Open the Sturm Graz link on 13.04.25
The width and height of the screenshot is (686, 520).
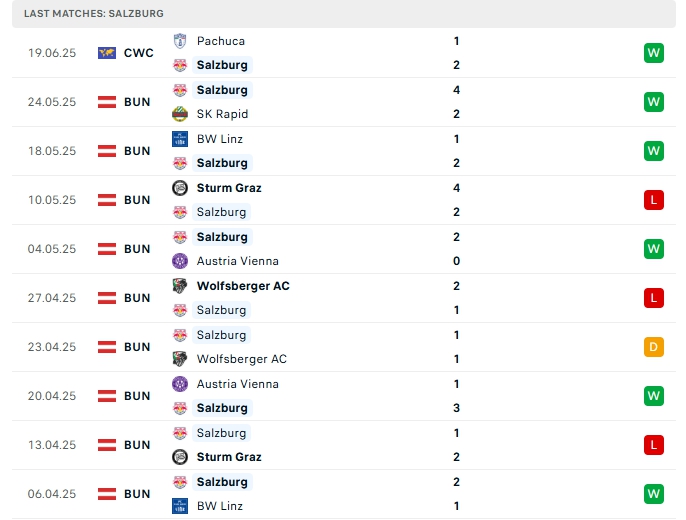coord(229,457)
